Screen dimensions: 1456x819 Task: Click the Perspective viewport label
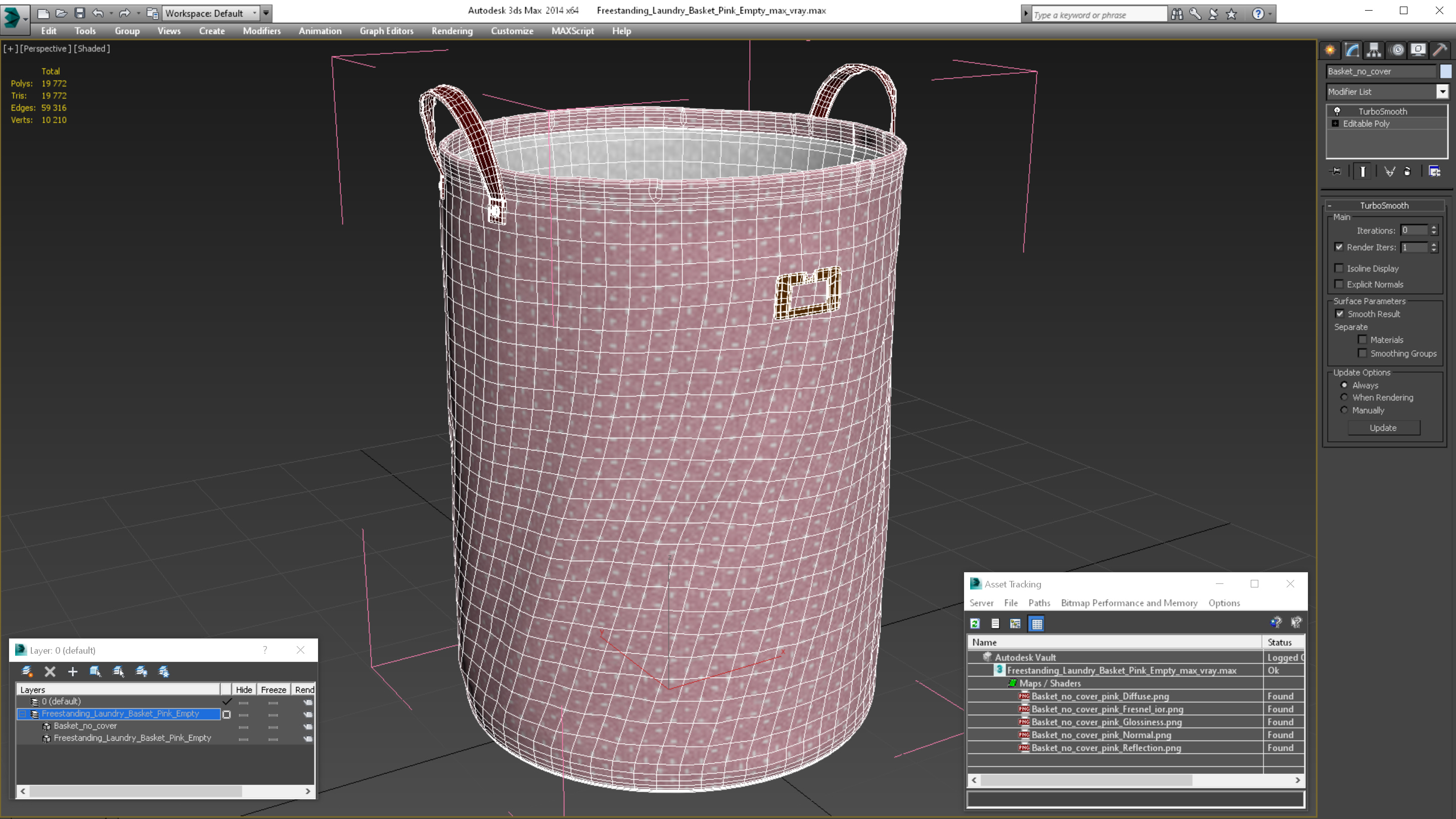tap(45, 49)
